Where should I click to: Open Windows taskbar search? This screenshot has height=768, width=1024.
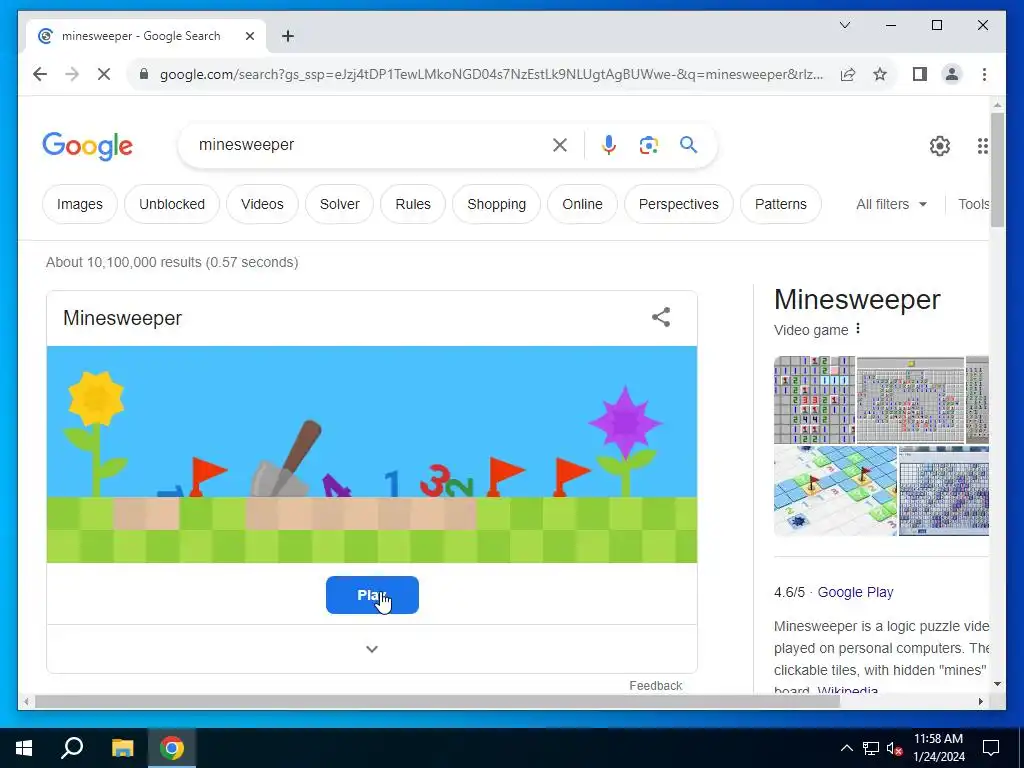pos(72,748)
